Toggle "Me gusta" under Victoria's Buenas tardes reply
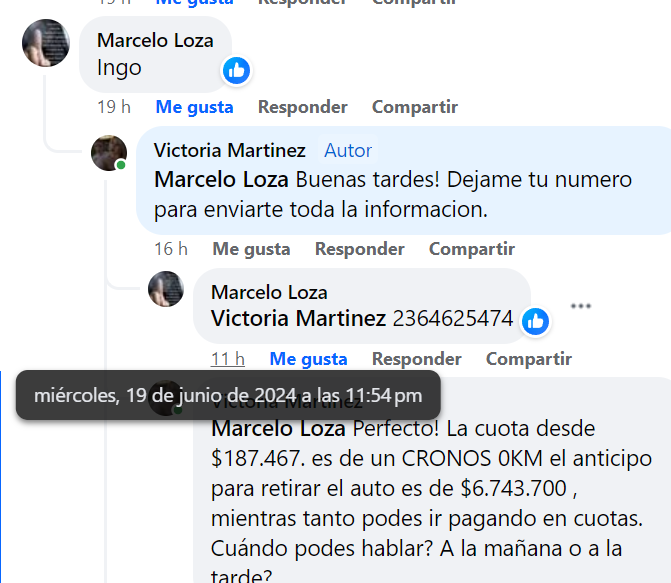Image resolution: width=671 pixels, height=583 pixels. (251, 249)
